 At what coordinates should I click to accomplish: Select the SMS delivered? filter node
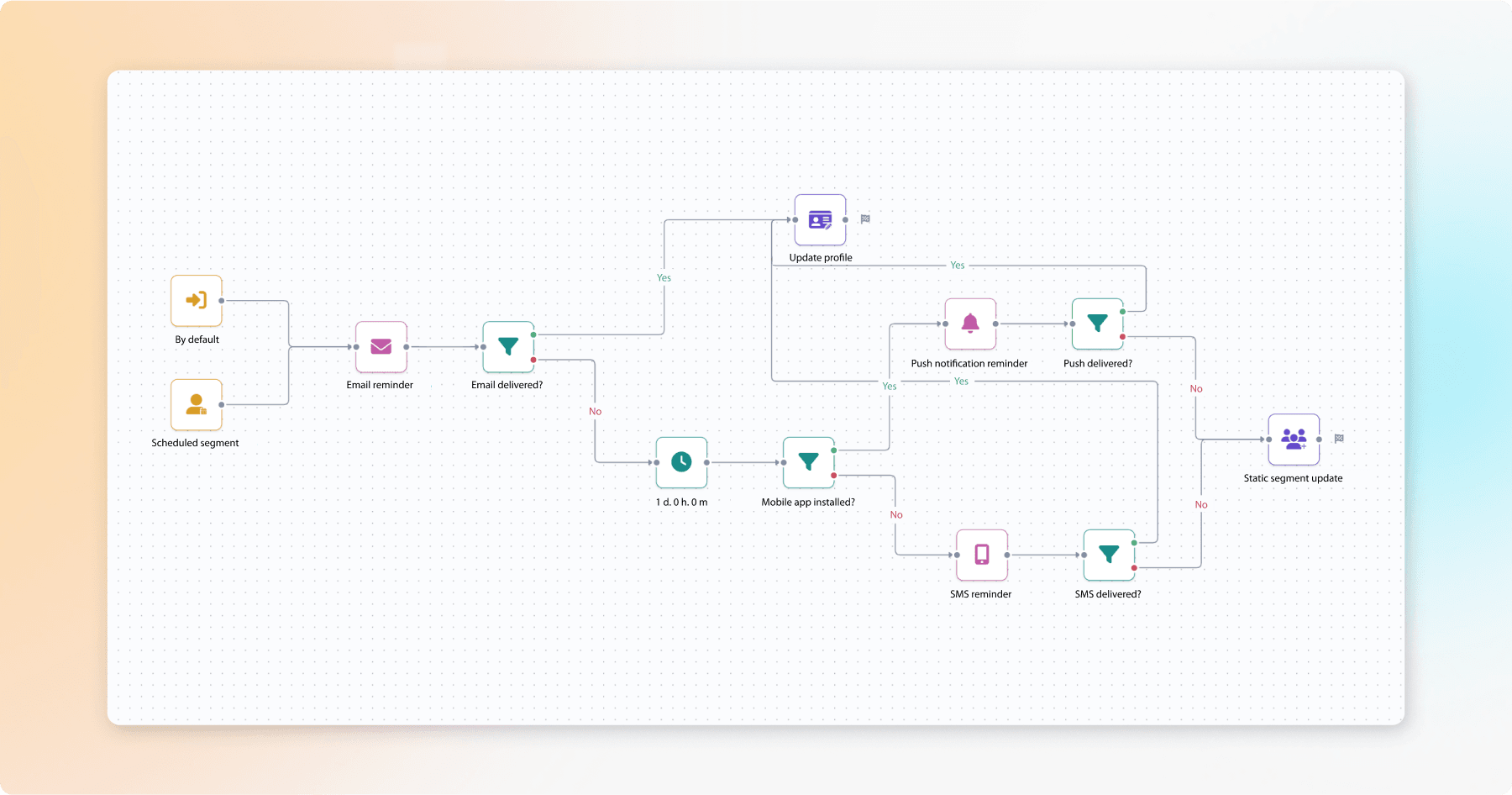point(1109,555)
